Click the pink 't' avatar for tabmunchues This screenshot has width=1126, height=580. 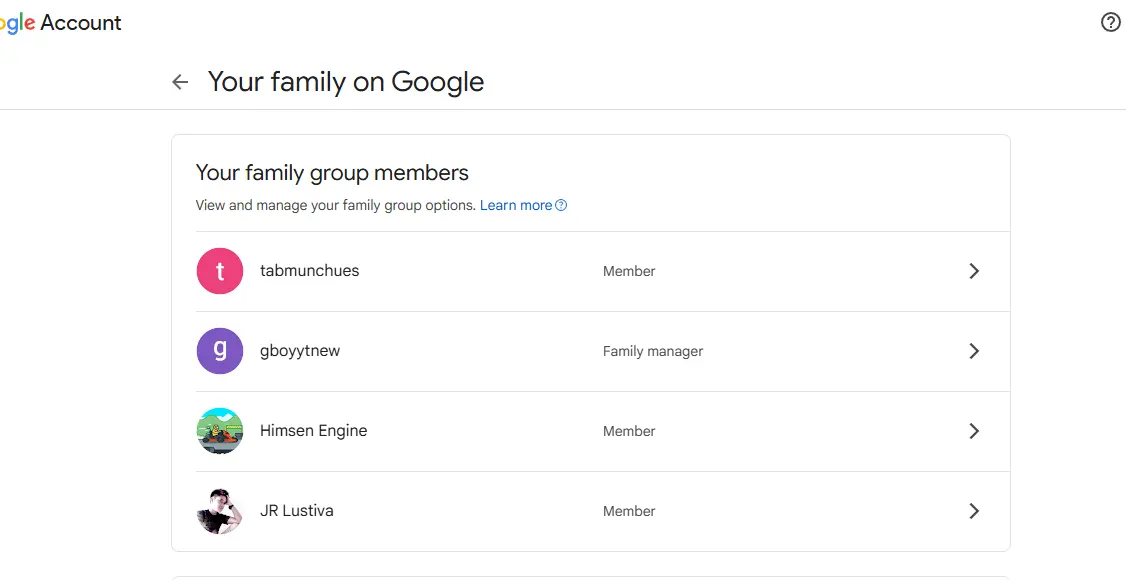click(x=220, y=271)
